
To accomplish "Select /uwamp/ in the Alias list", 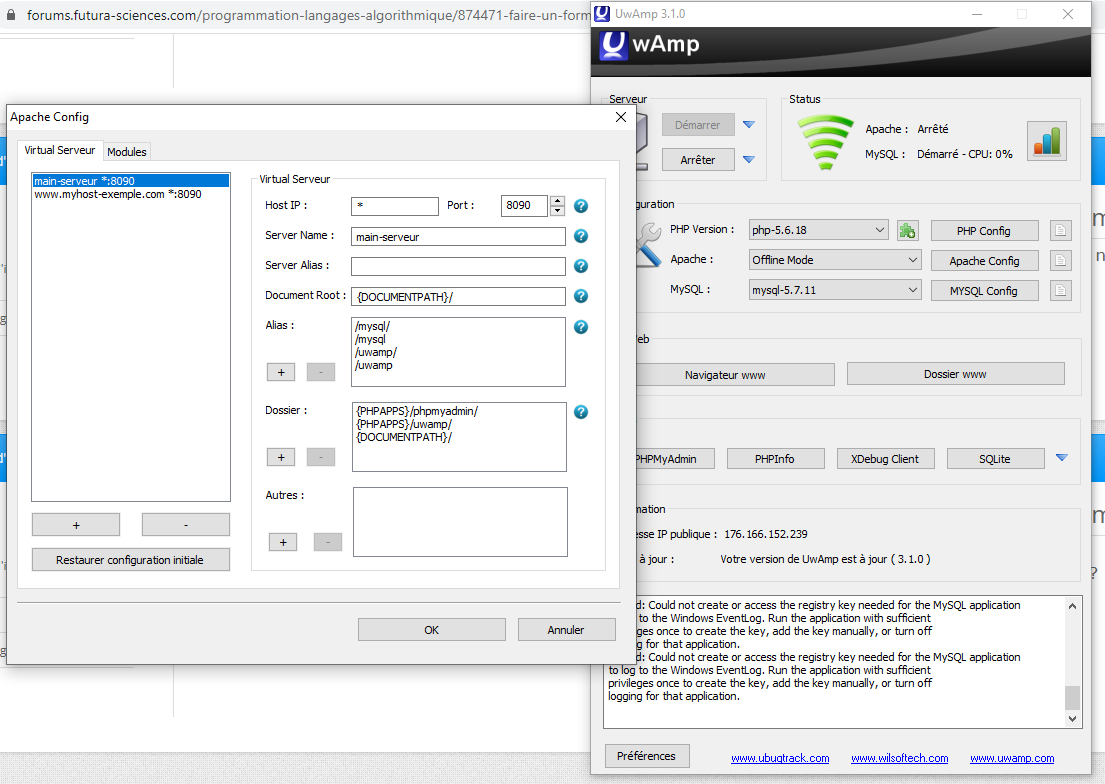I will [376, 352].
